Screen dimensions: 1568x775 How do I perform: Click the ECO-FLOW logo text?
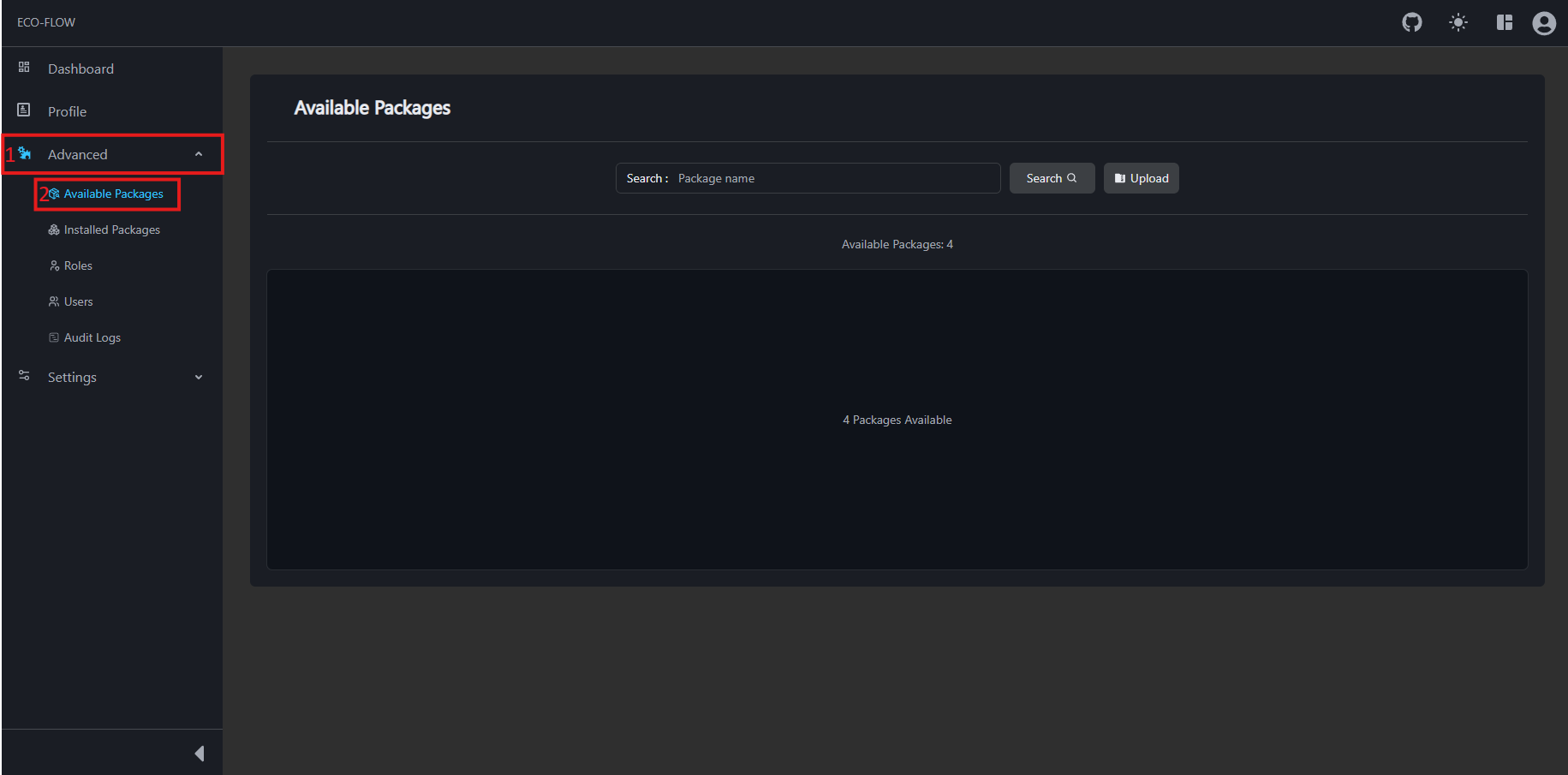click(46, 22)
